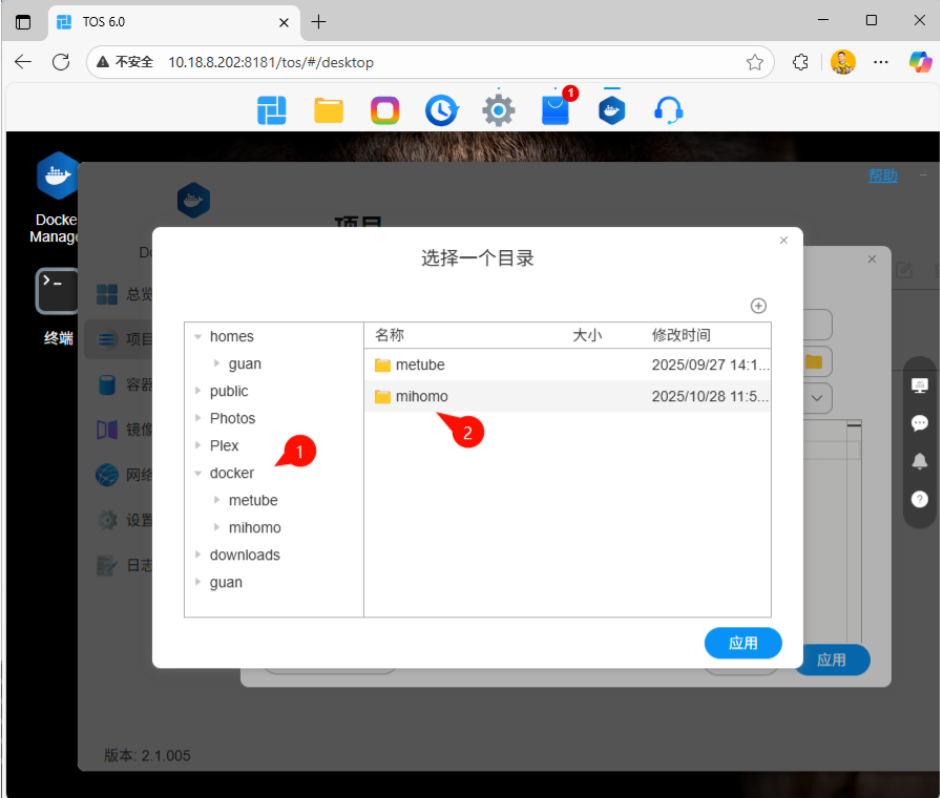Close the 选择一个目录 dialog
This screenshot has width=940, height=798.
click(x=784, y=240)
